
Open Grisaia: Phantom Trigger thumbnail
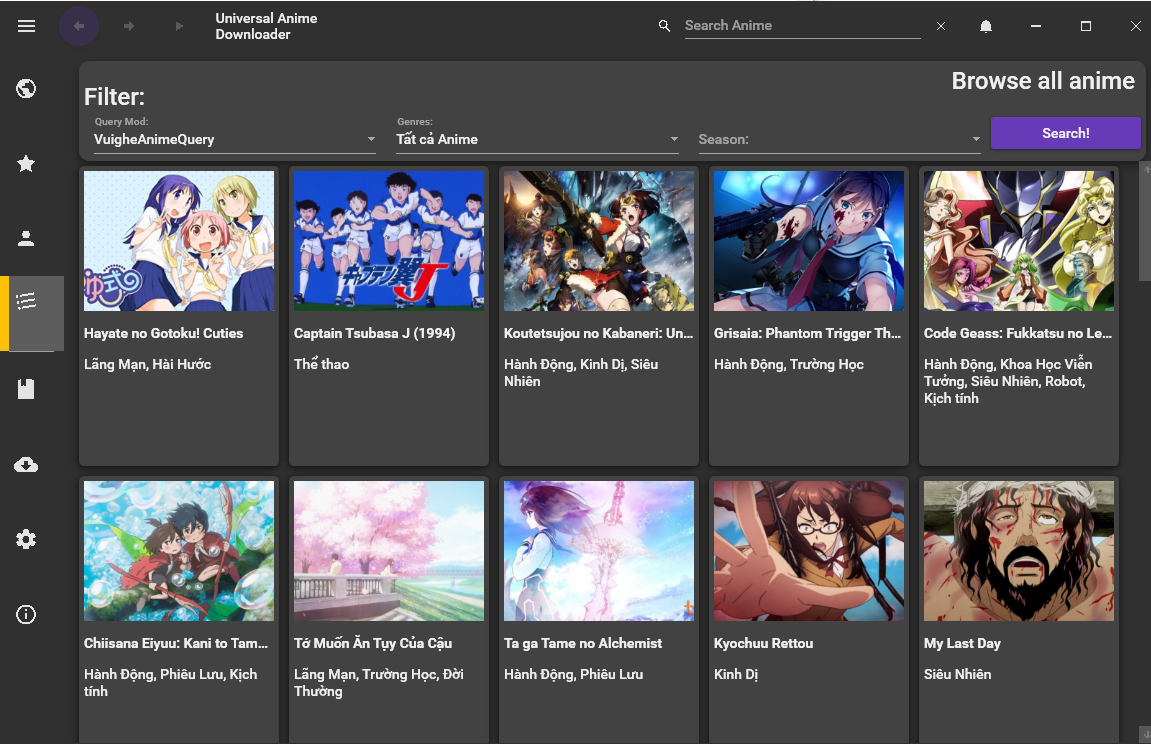click(809, 241)
